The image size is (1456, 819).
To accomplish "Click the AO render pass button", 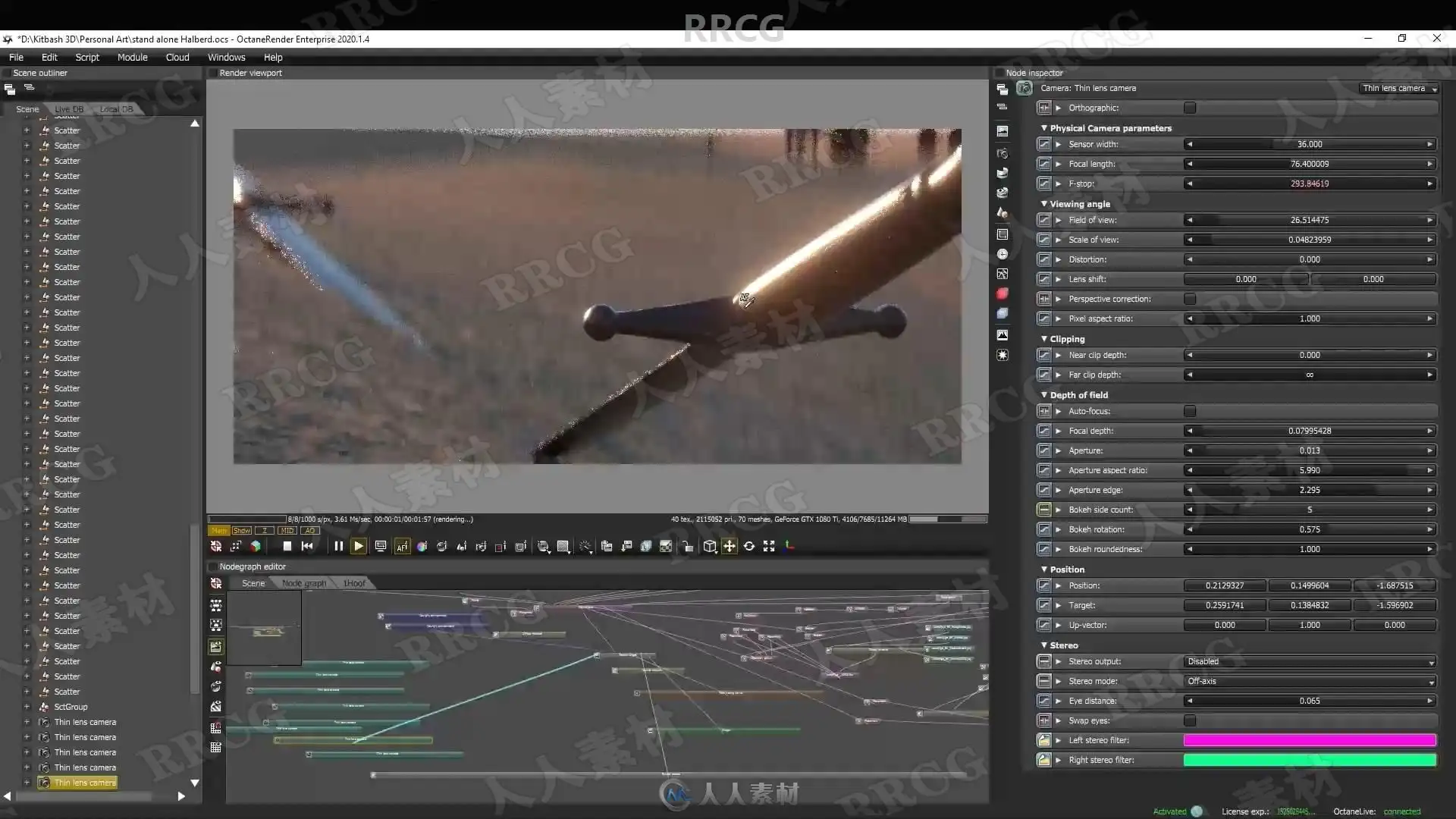I will [x=310, y=530].
